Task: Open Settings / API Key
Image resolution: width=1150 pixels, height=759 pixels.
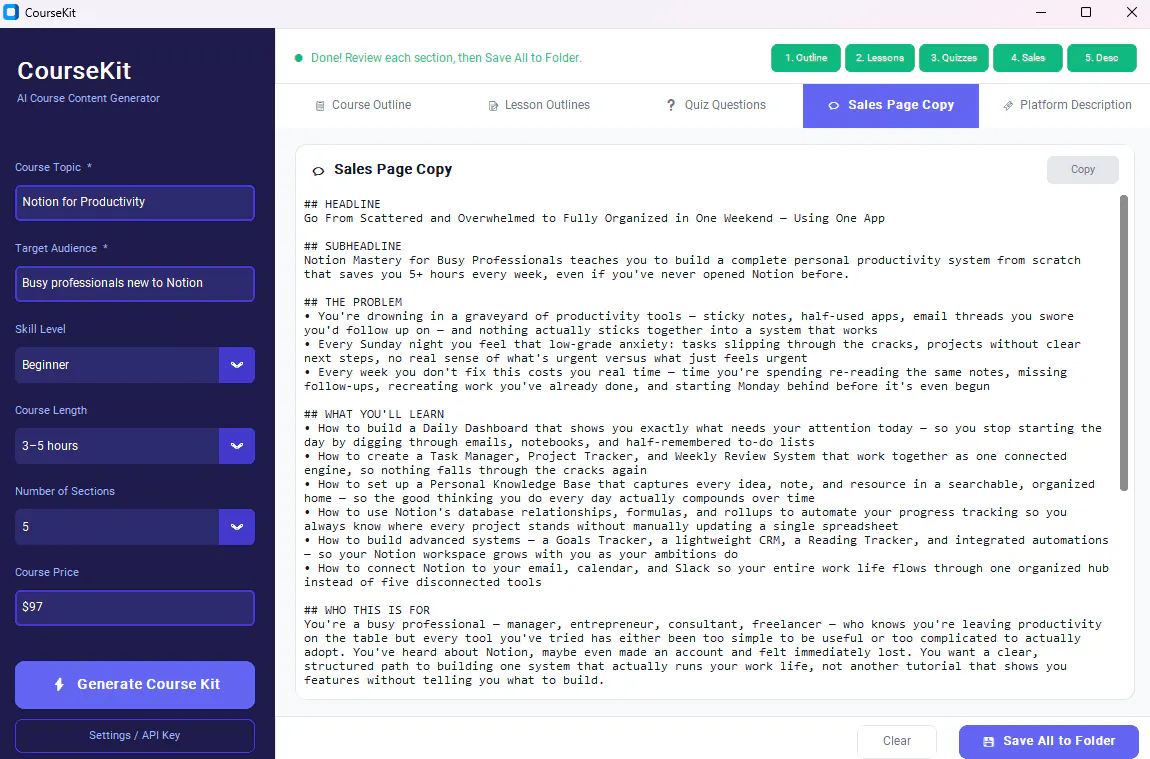Action: [135, 736]
